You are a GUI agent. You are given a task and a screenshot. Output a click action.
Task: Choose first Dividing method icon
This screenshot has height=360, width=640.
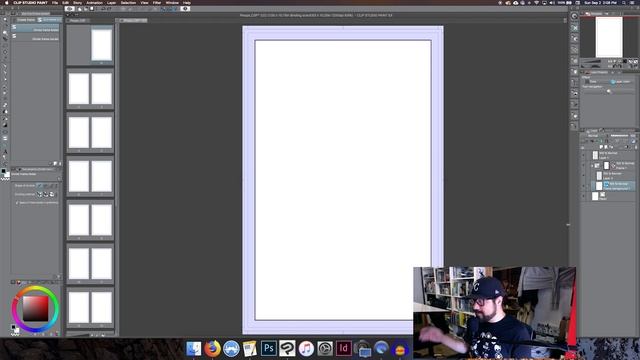coord(40,194)
